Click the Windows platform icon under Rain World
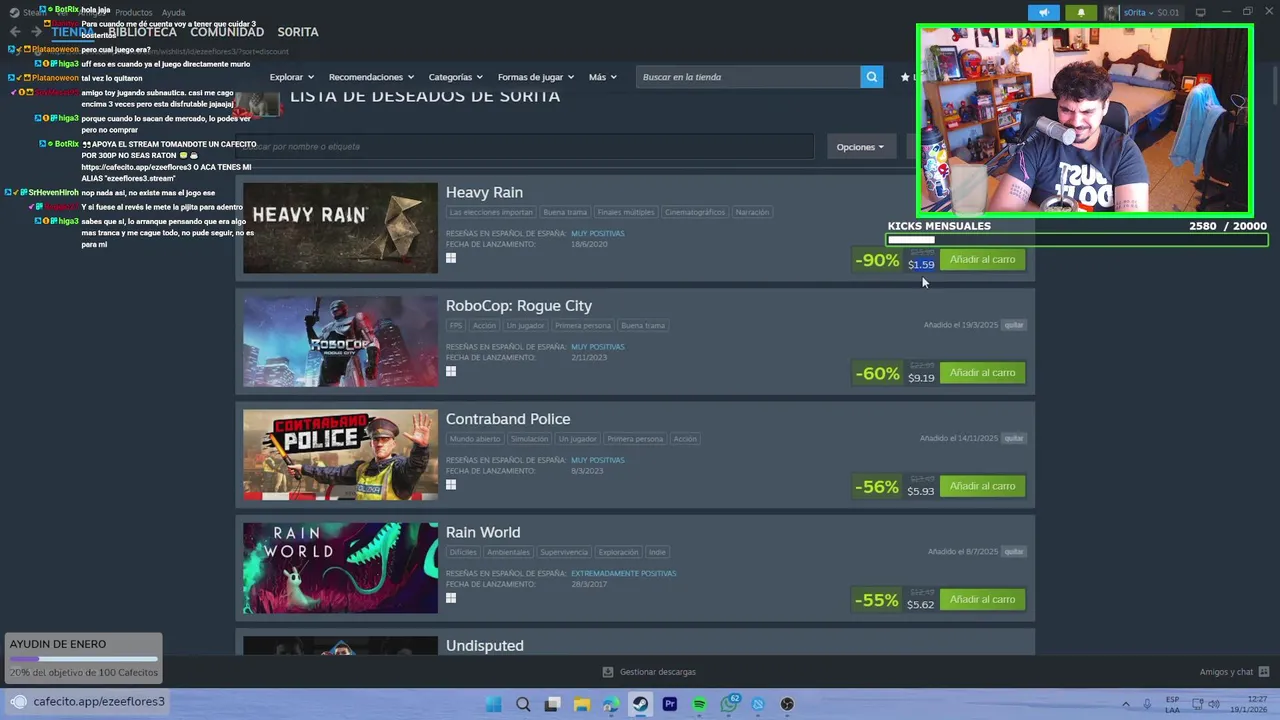Image resolution: width=1280 pixels, height=720 pixels. [451, 598]
